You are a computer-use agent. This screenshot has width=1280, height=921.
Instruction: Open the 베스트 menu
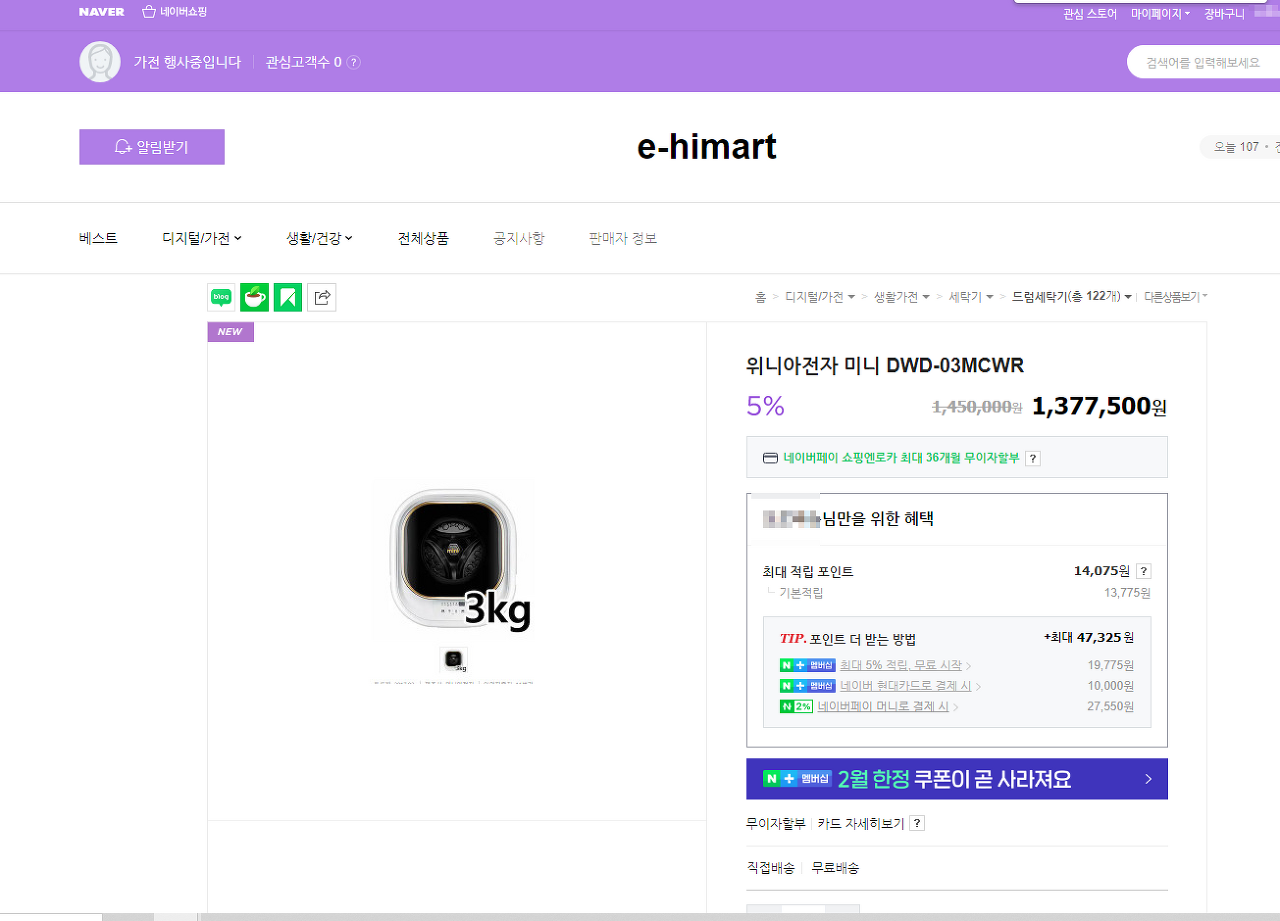coord(98,238)
